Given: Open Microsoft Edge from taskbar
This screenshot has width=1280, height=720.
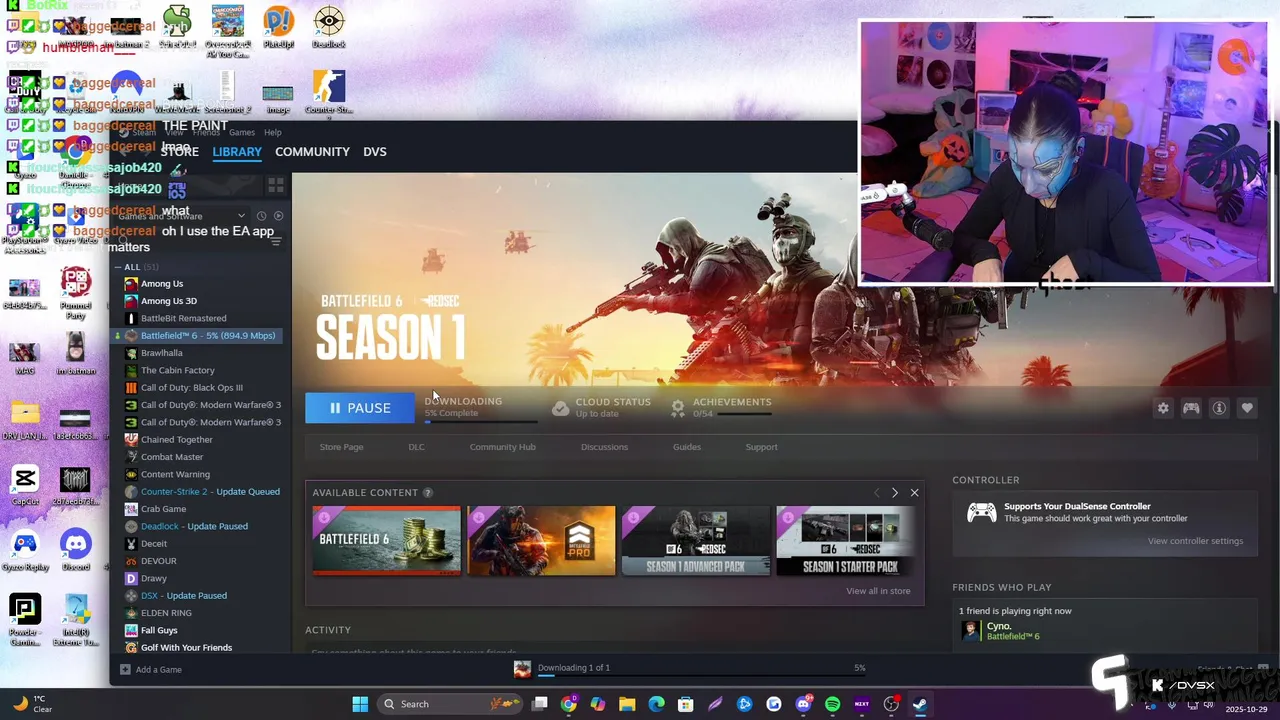Looking at the screenshot, I should point(656,704).
